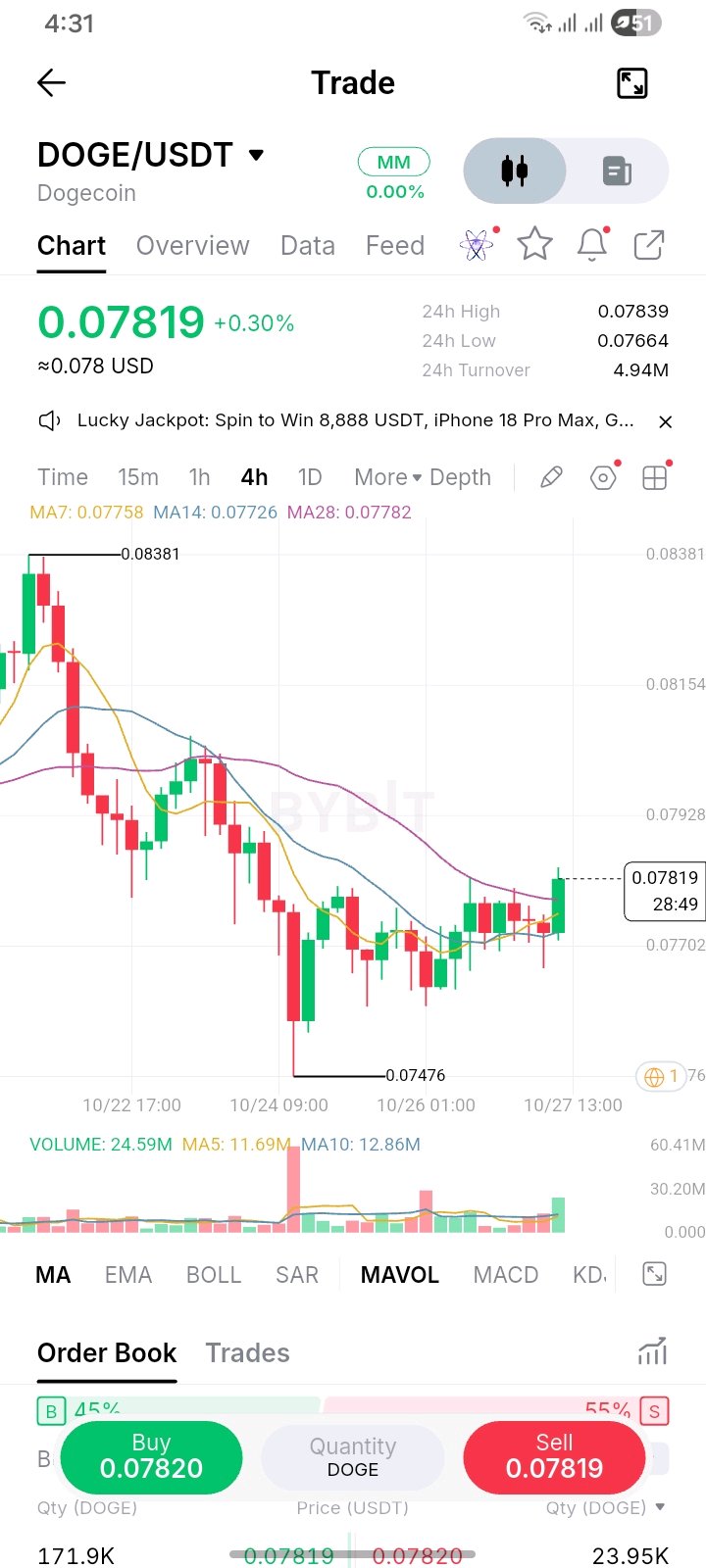Open the Overview tab
706x1568 pixels.
(193, 246)
